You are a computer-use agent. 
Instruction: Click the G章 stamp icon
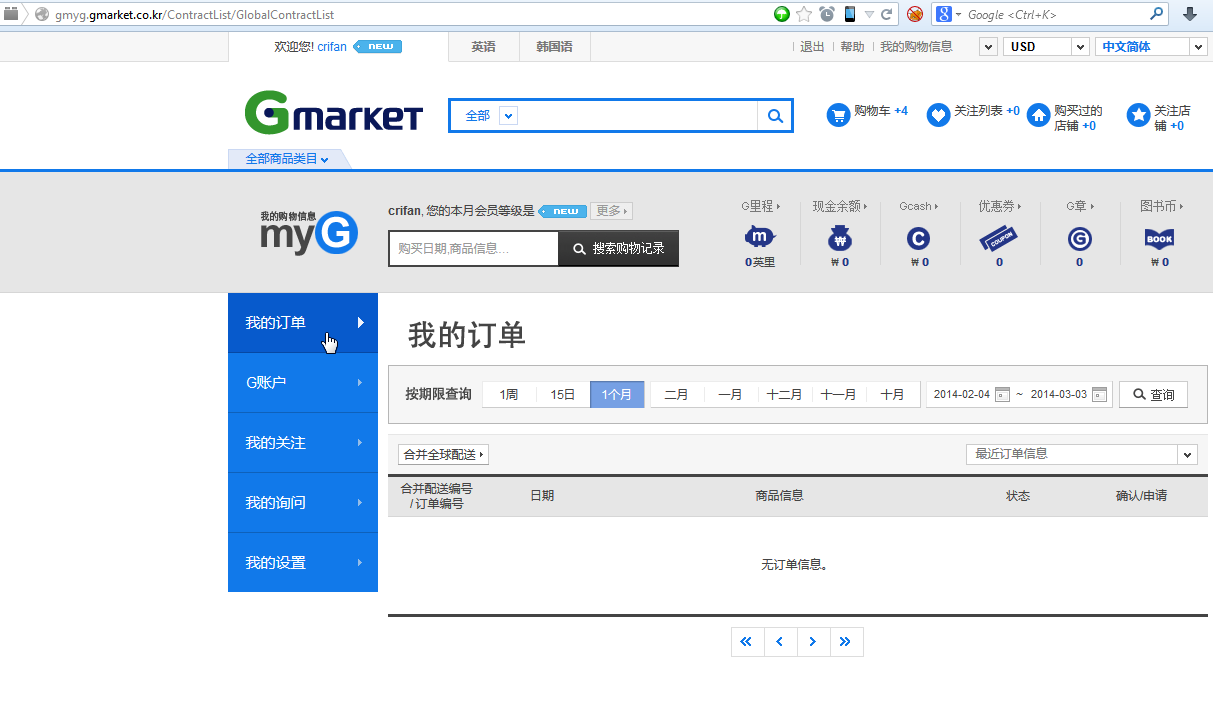pos(1079,239)
